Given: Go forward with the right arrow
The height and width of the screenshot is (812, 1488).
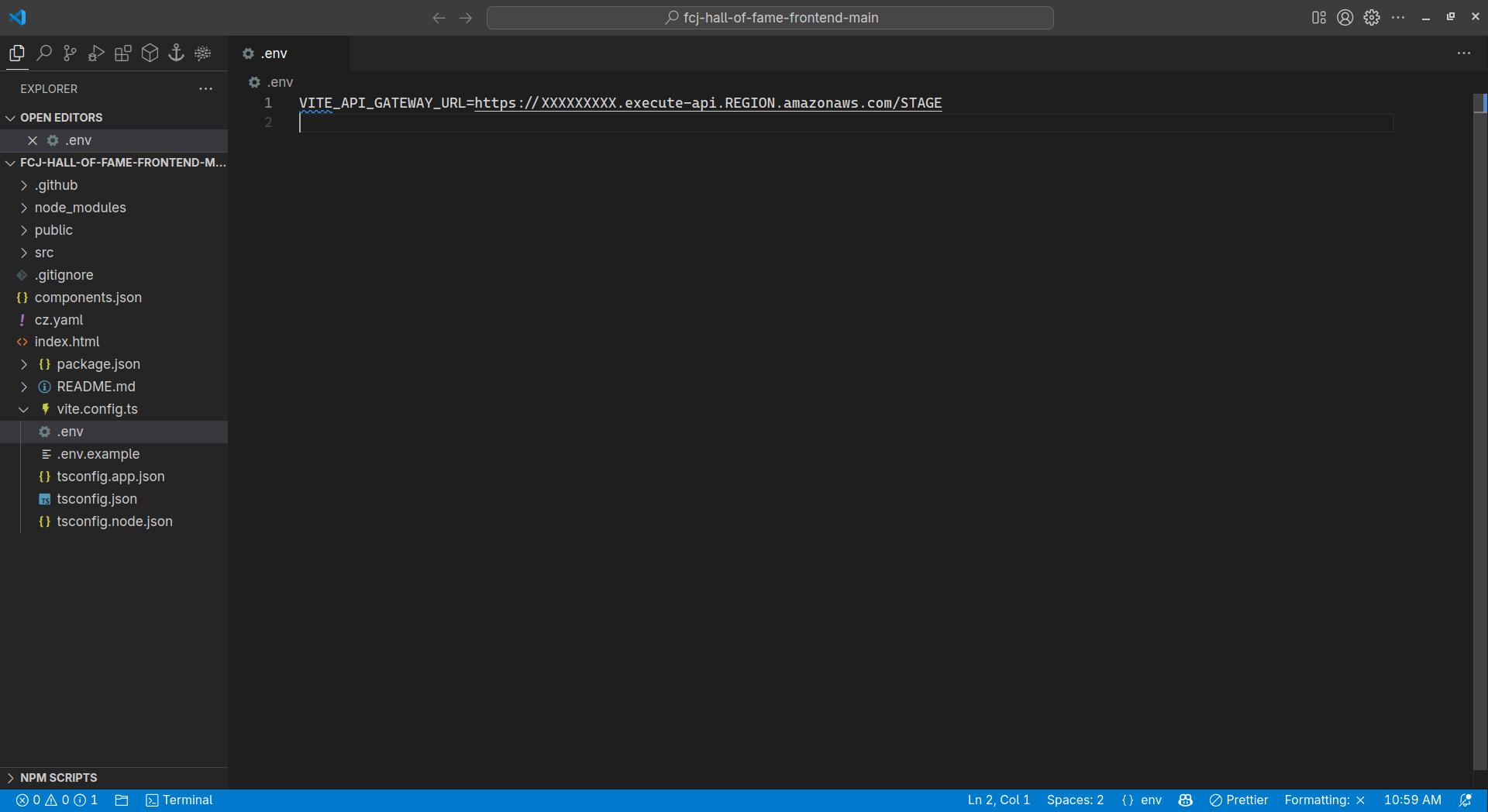Looking at the screenshot, I should click(x=466, y=18).
